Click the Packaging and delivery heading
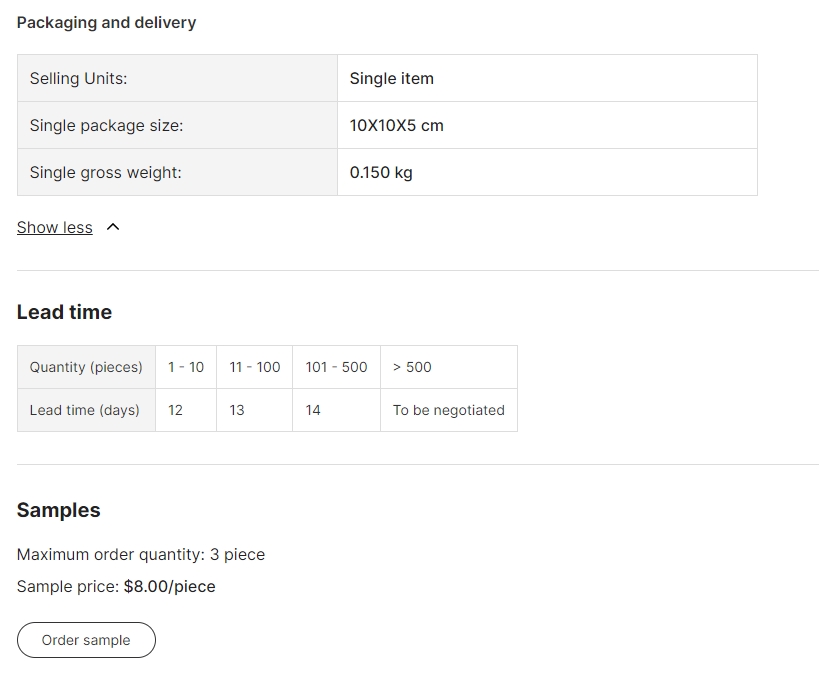 106,22
